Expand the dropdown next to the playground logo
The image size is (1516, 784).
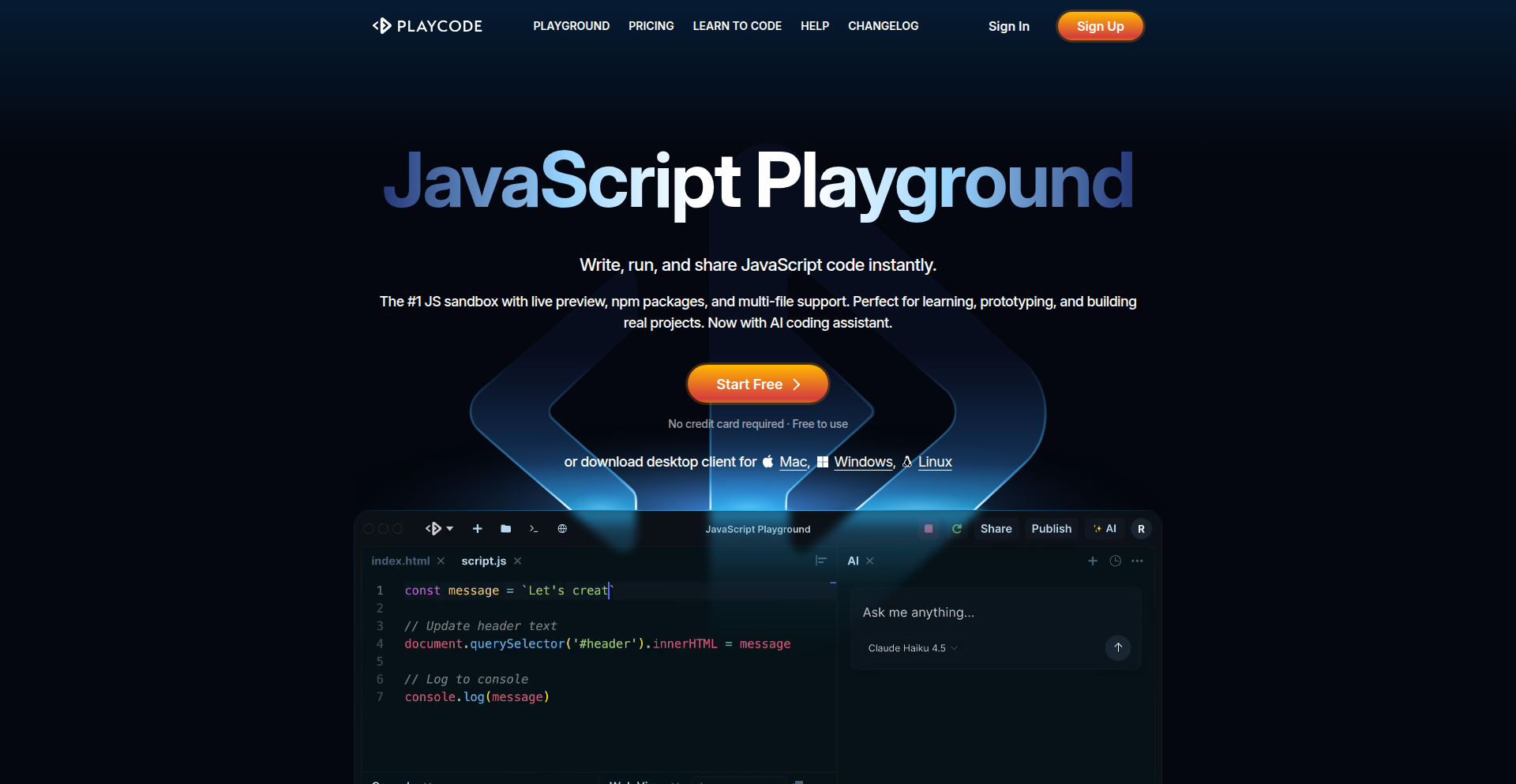tap(451, 529)
